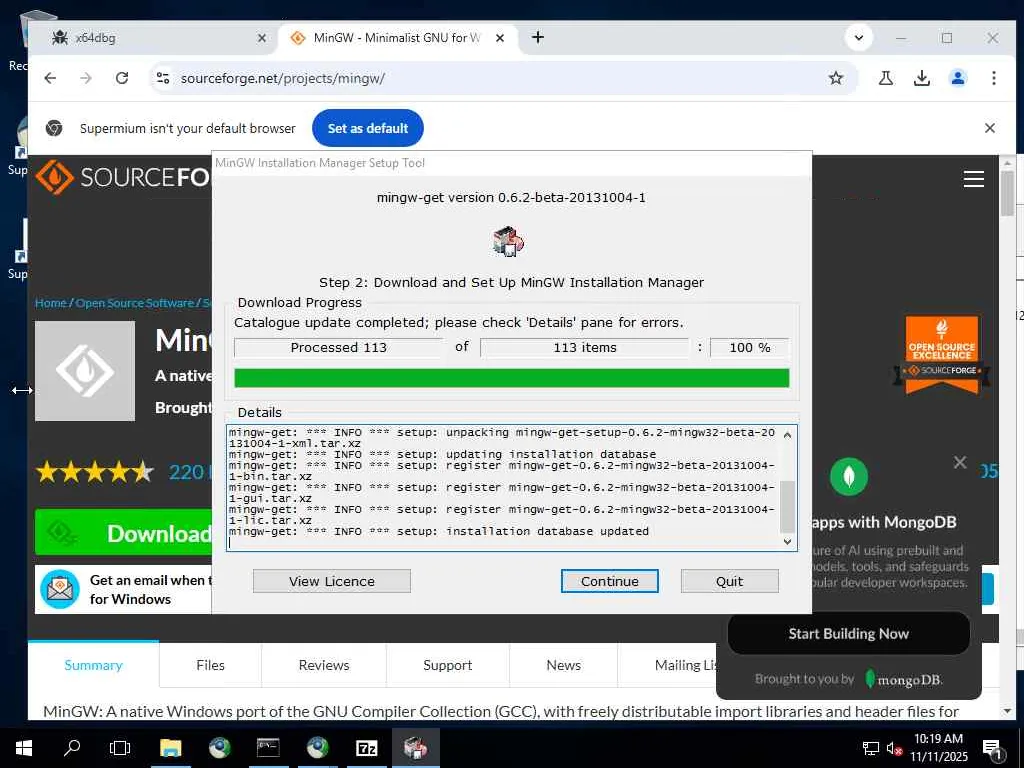
Task: Open Windows taskbar search
Action: (x=72, y=748)
